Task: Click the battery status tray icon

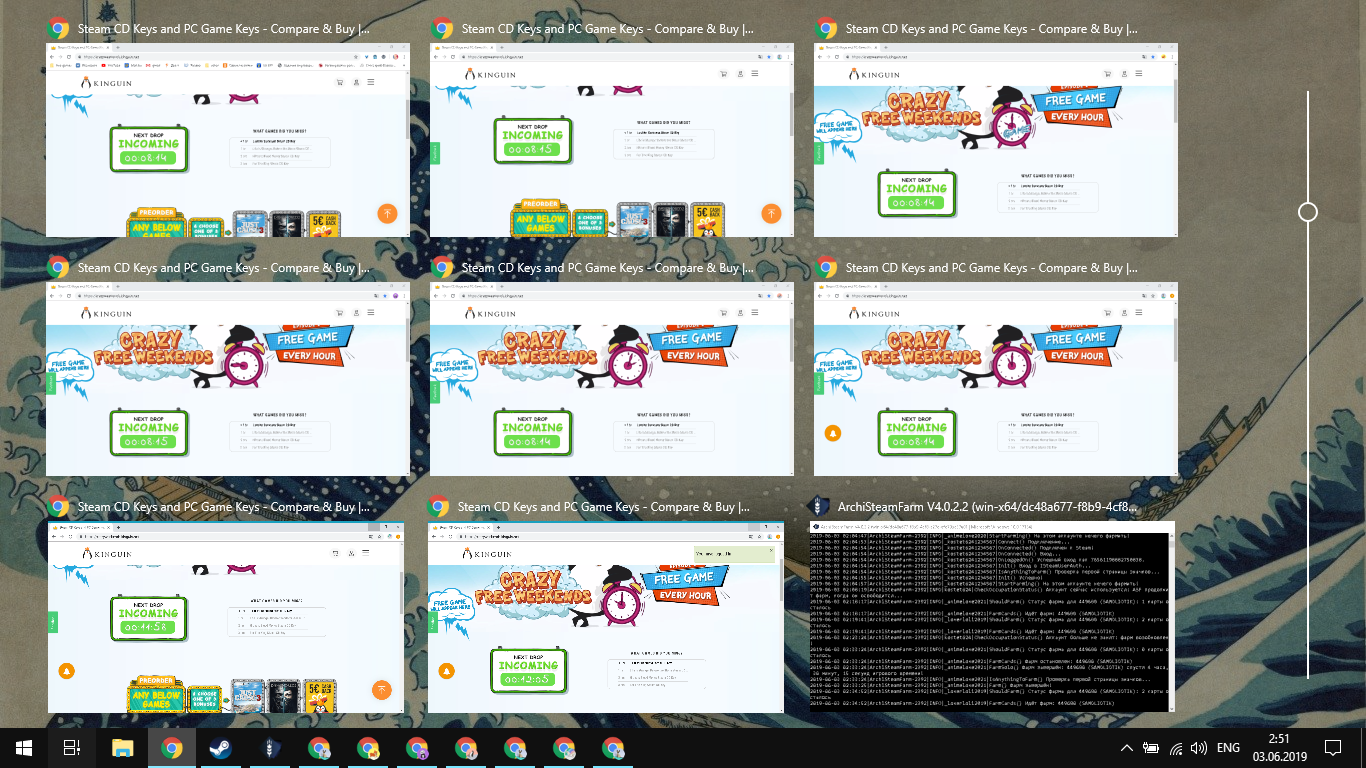Action: coord(1151,748)
